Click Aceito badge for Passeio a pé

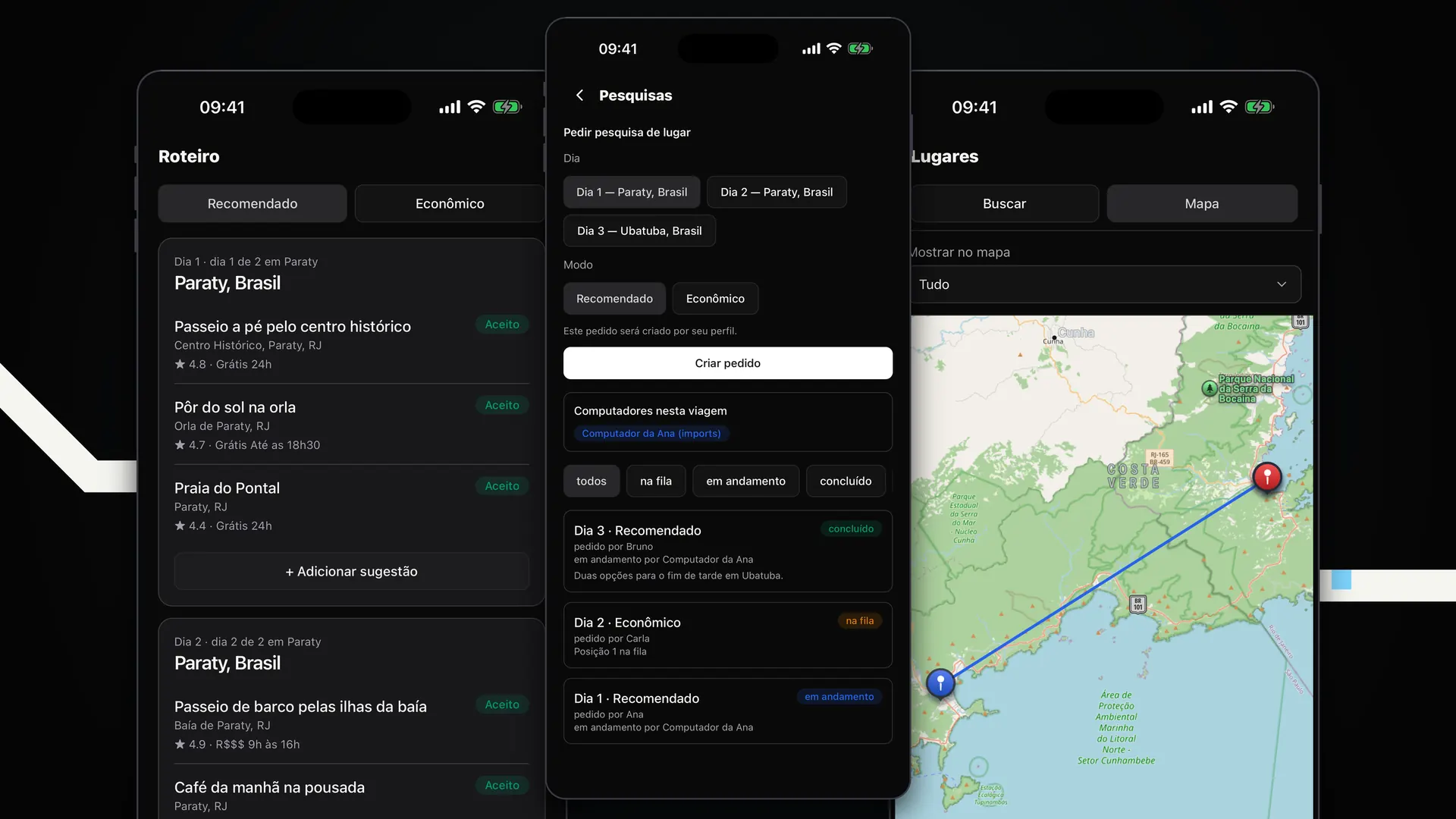502,324
